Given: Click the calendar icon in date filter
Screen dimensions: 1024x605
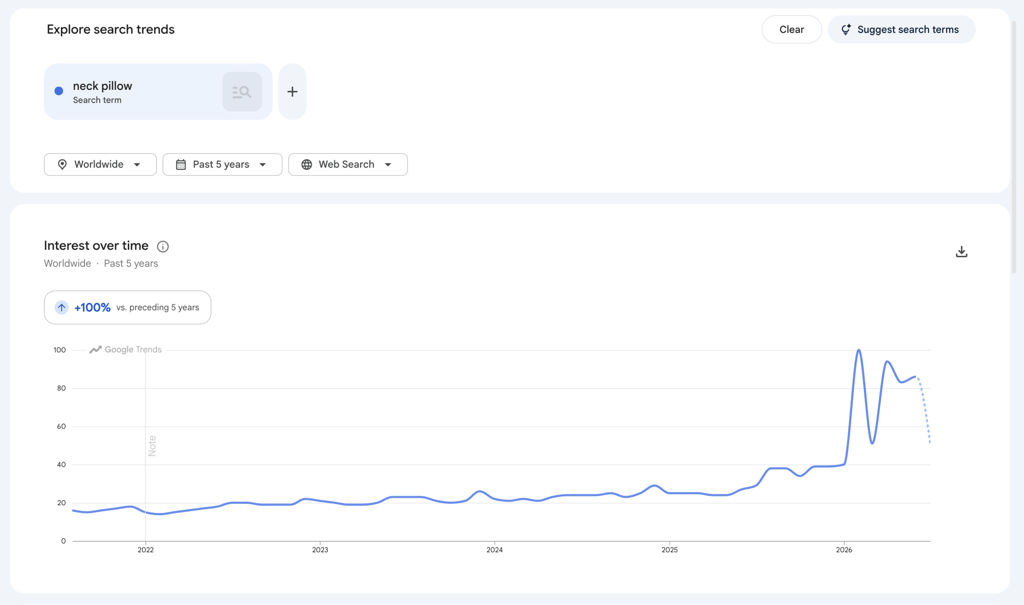Looking at the screenshot, I should click(x=181, y=165).
